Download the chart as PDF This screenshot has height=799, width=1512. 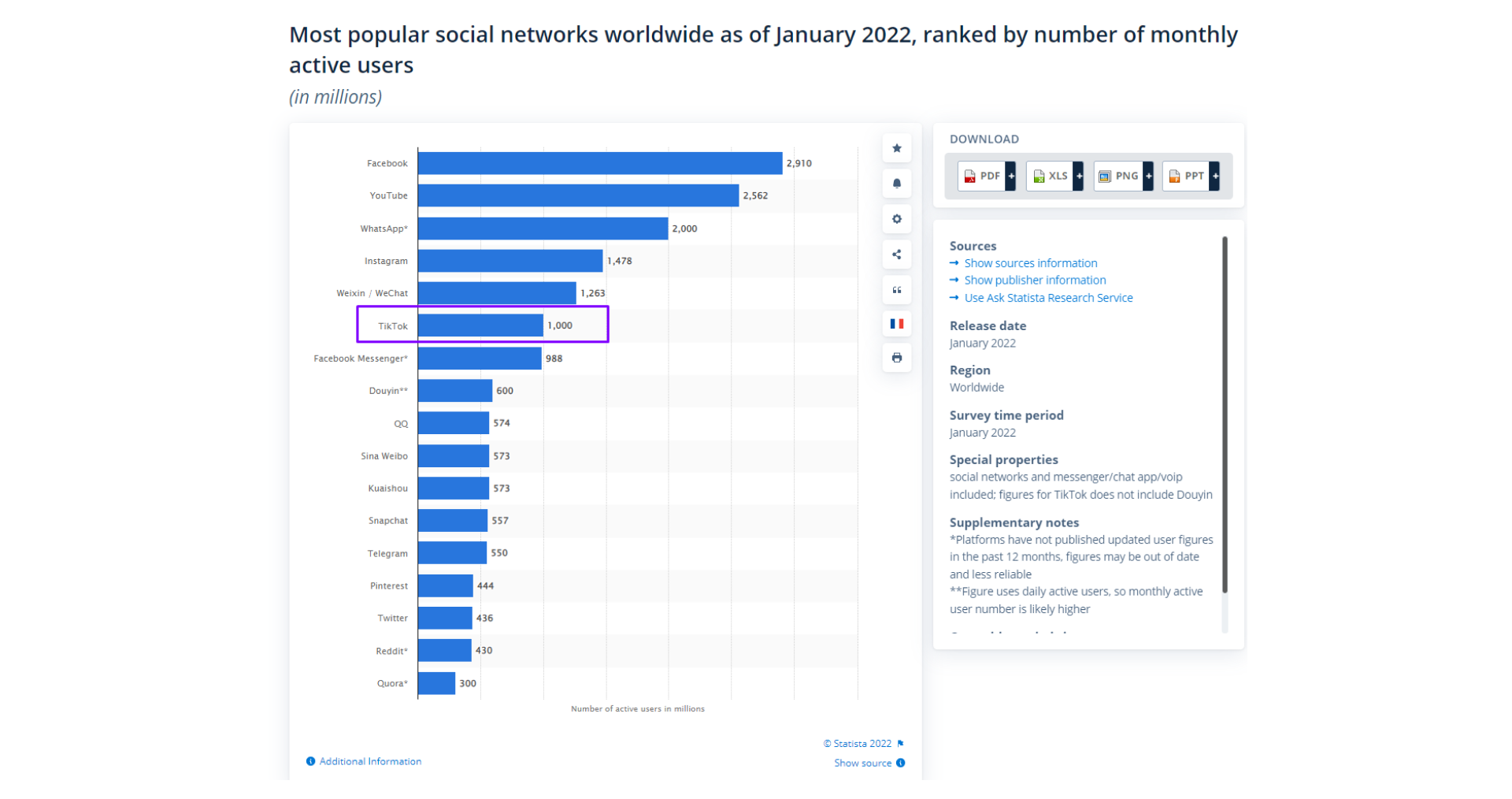[981, 176]
